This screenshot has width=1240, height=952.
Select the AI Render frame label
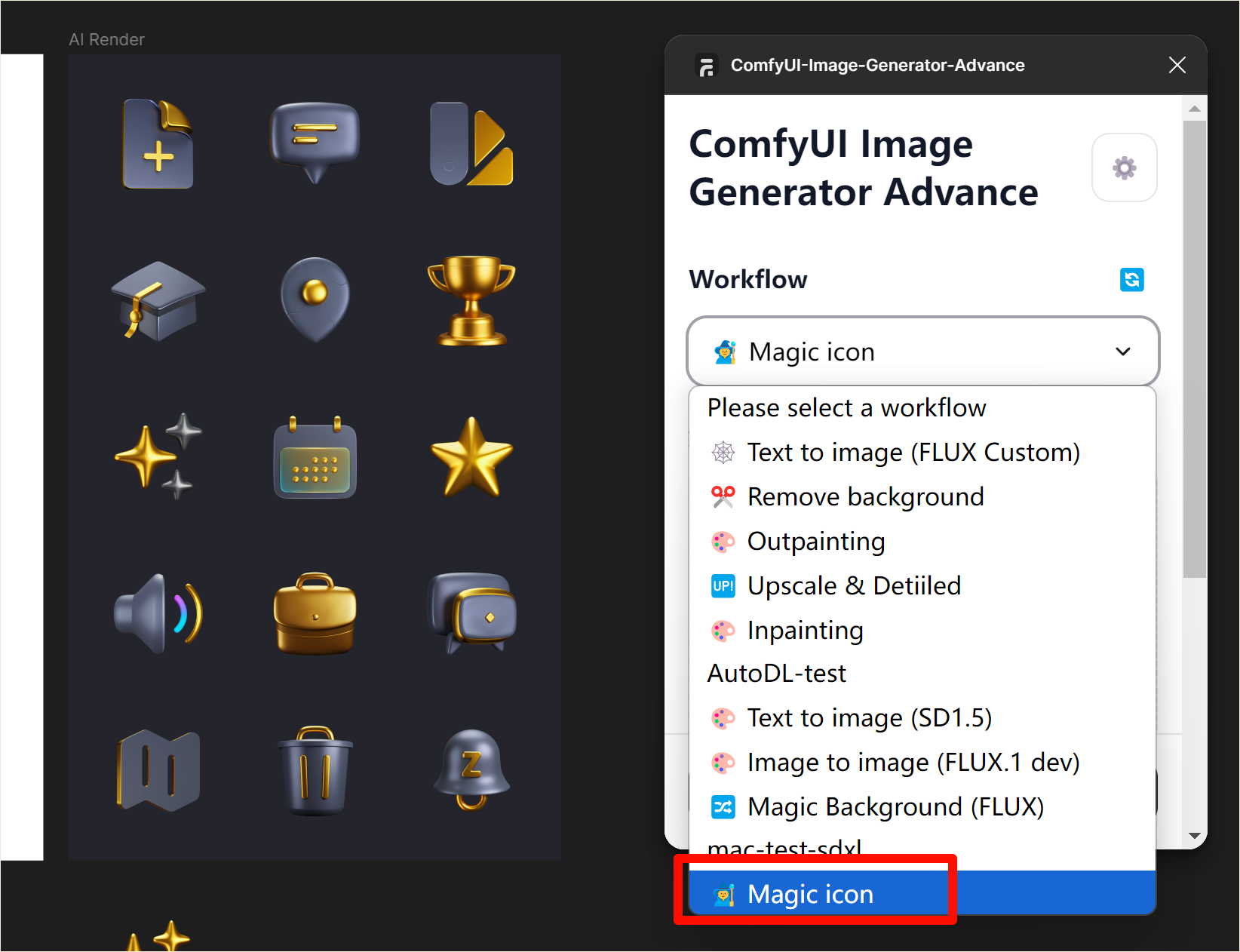coord(106,39)
